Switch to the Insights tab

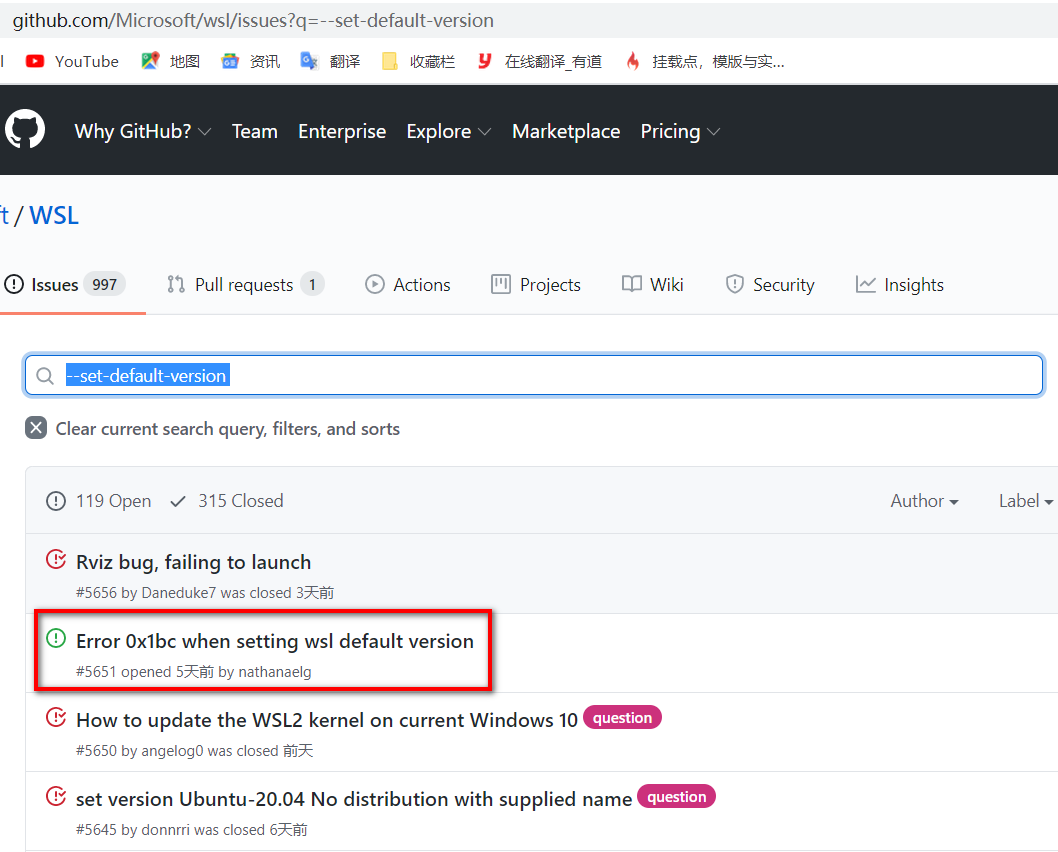[x=899, y=285]
